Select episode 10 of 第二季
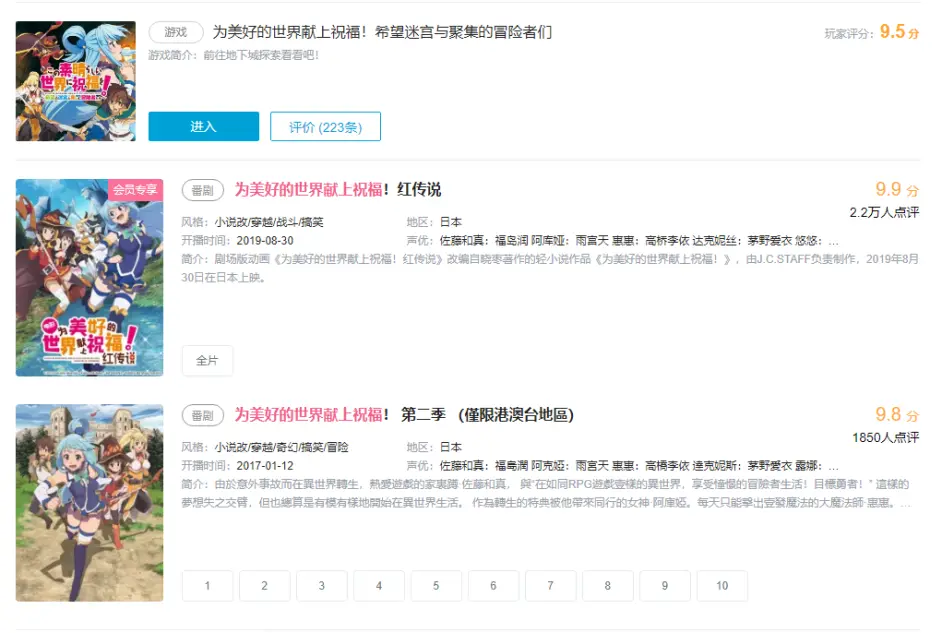Viewport: 942px width, 633px height. point(722,586)
